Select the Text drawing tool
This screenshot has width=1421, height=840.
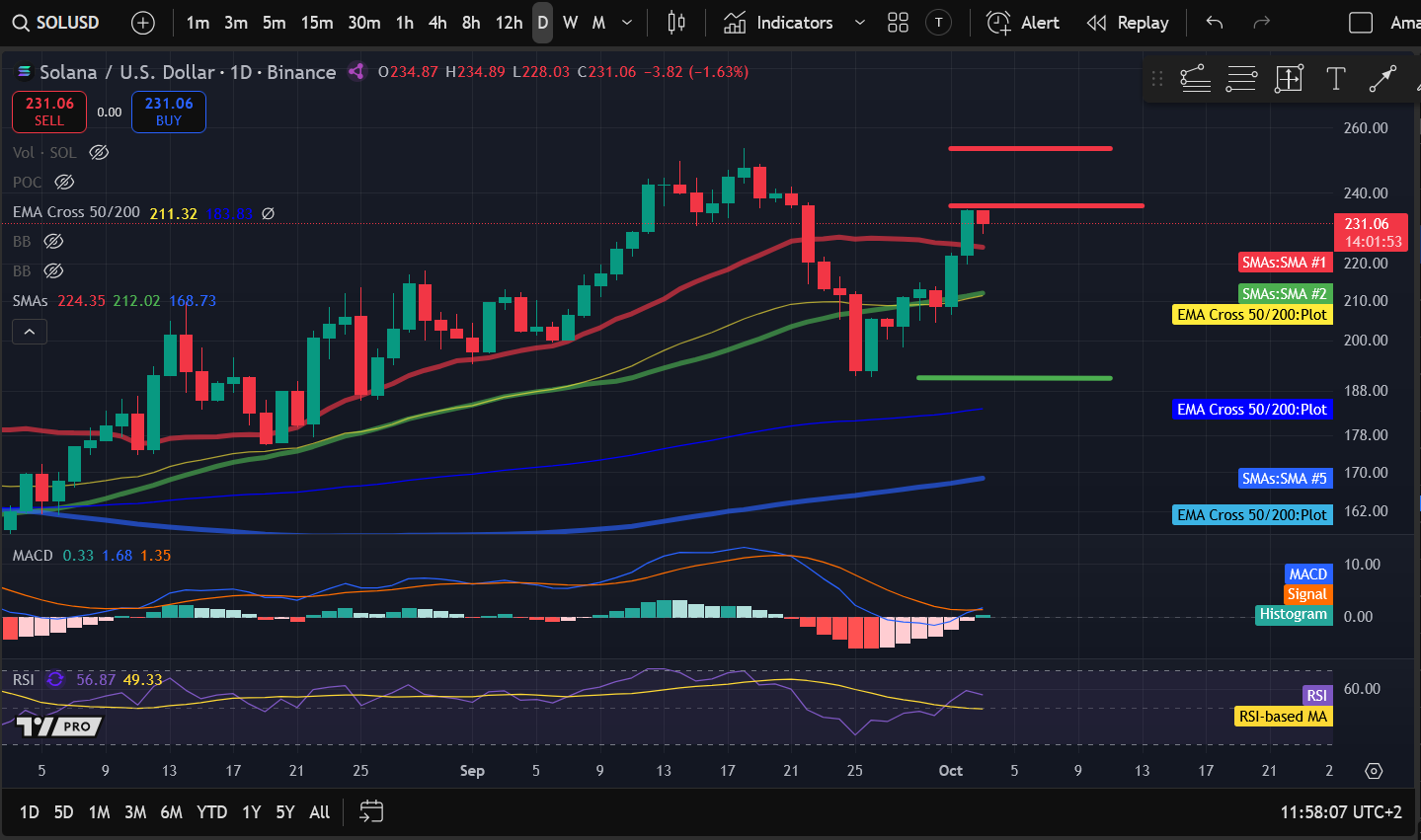pos(1336,78)
